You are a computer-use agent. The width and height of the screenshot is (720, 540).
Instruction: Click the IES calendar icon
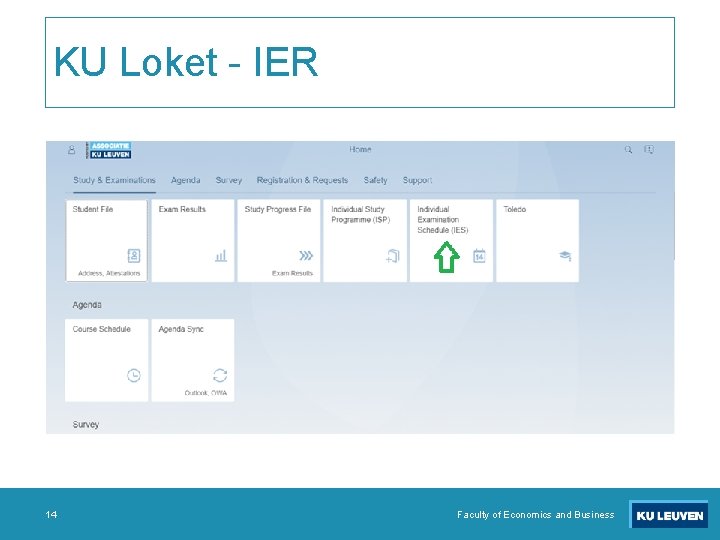click(x=479, y=256)
